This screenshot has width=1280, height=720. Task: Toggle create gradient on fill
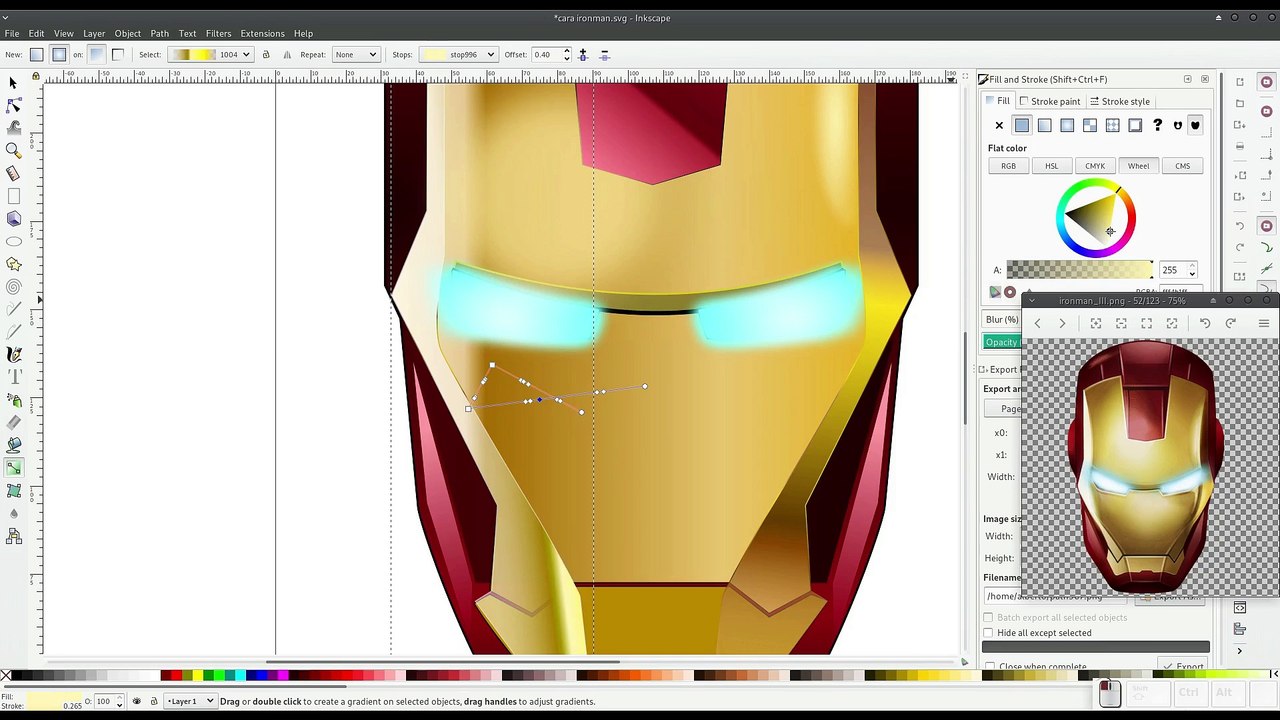click(x=96, y=55)
